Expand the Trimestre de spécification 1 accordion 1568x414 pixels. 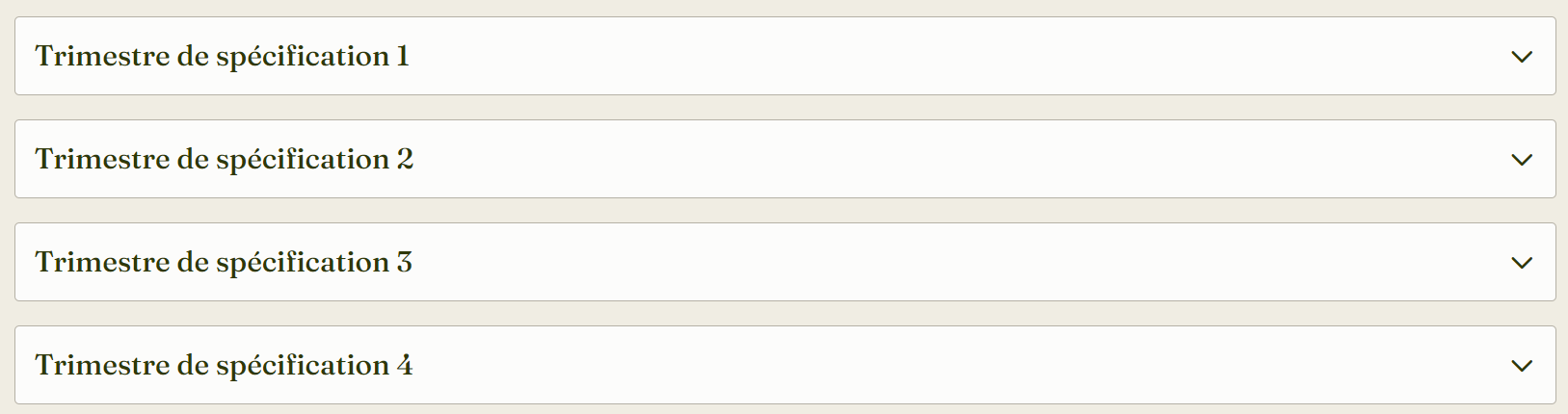pyautogui.click(x=785, y=56)
